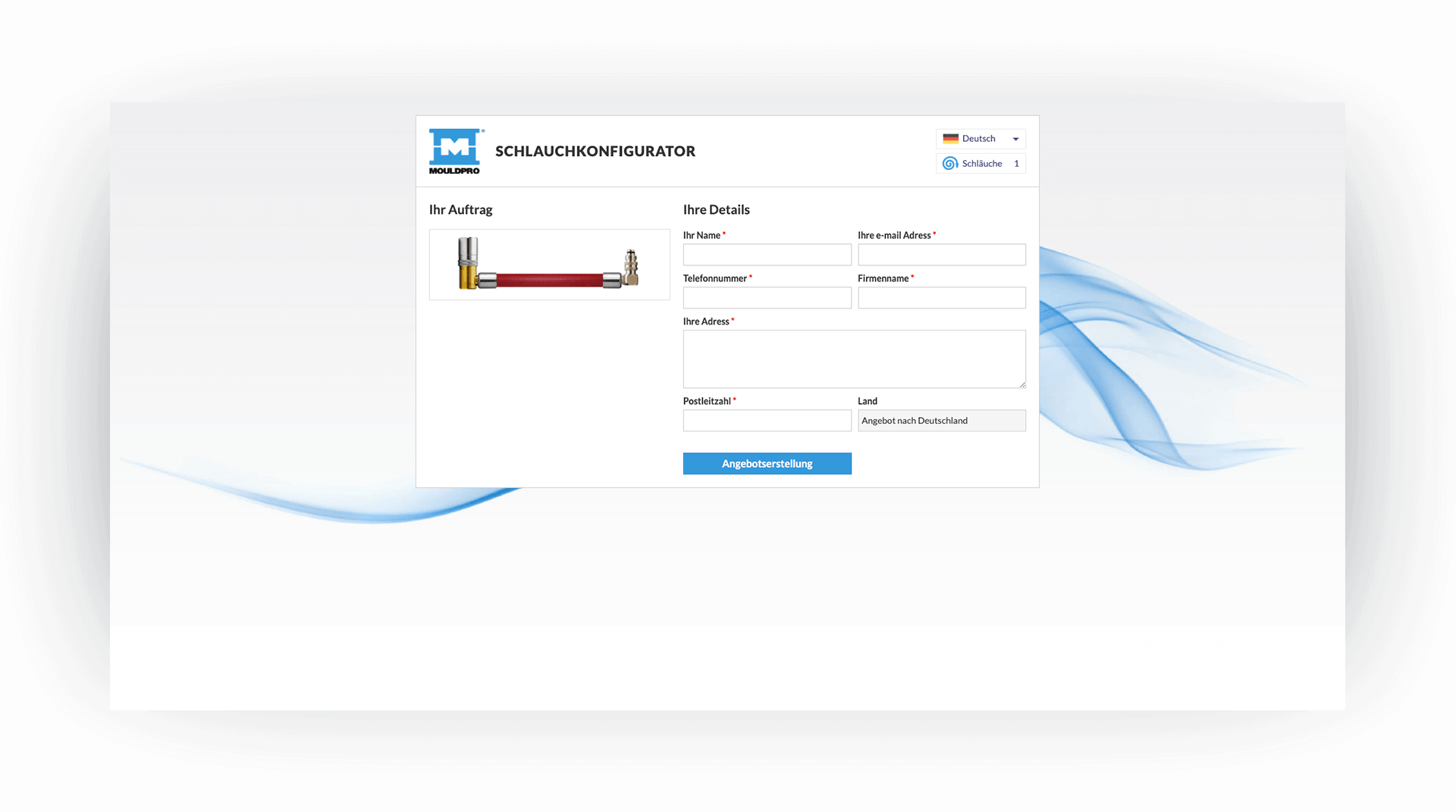Open the Deutsch language dropdown arrow
Viewport: 1456px width, 812px height.
(x=1015, y=139)
